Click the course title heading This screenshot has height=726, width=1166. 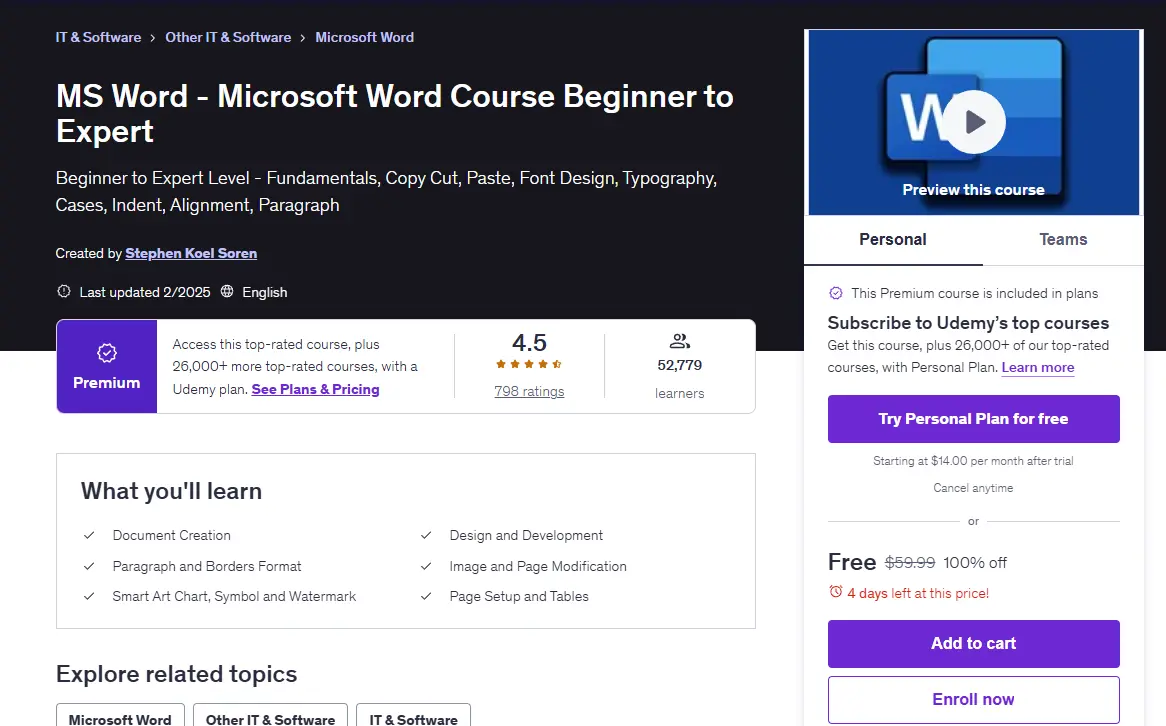point(395,114)
